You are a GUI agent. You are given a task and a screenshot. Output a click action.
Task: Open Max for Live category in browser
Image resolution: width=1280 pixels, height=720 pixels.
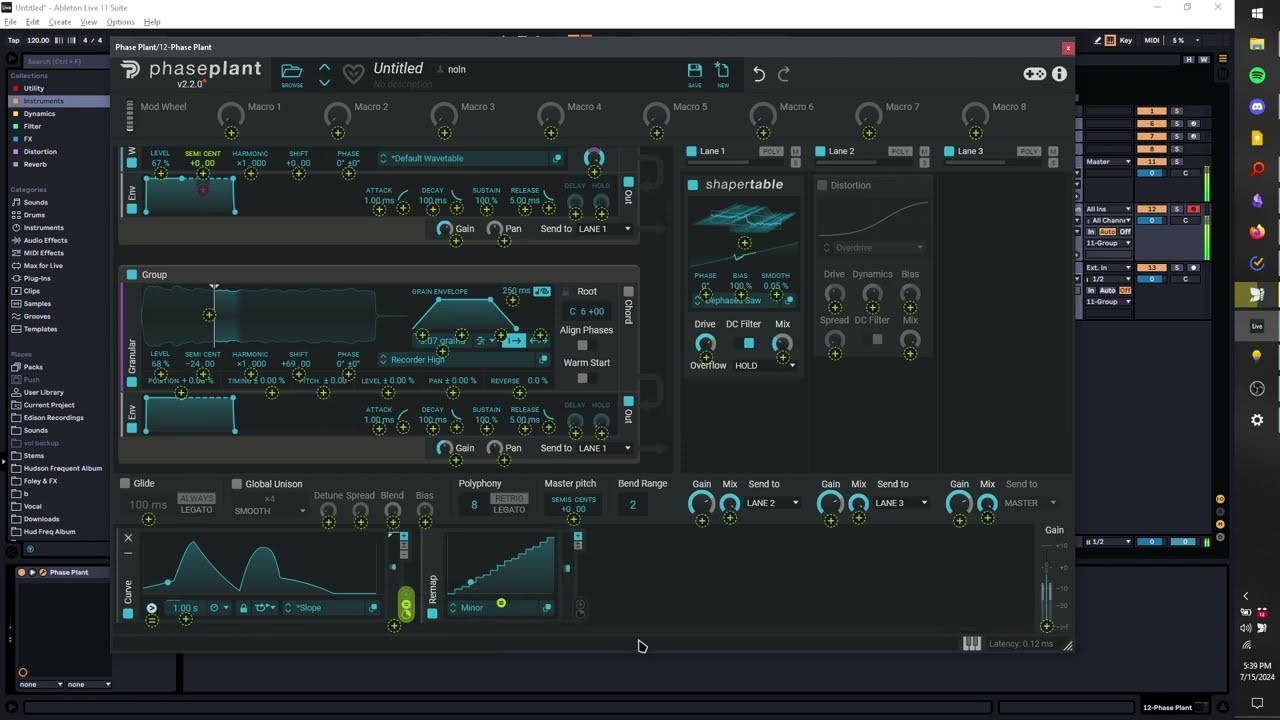(43, 265)
